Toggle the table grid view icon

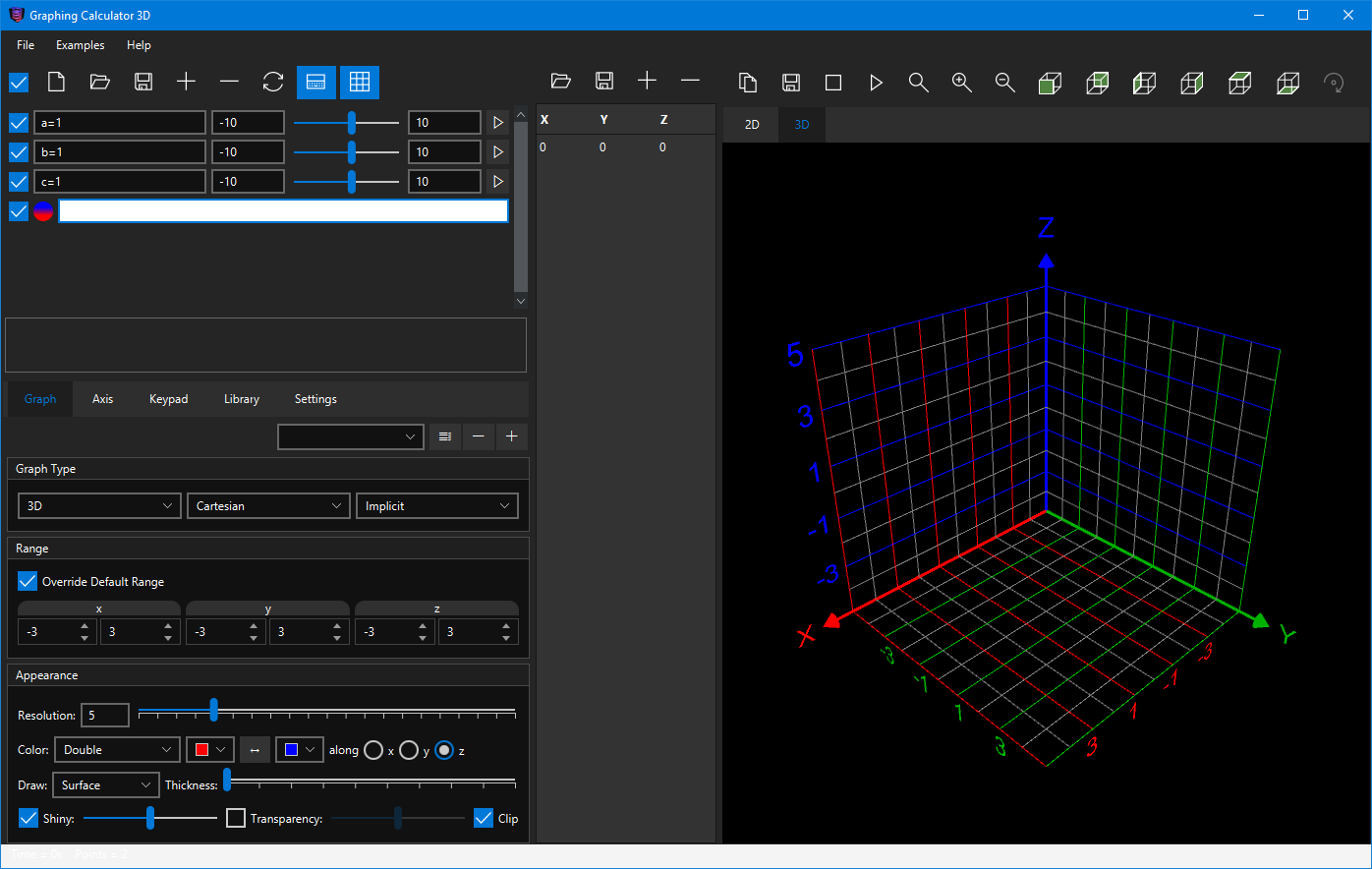tap(360, 83)
